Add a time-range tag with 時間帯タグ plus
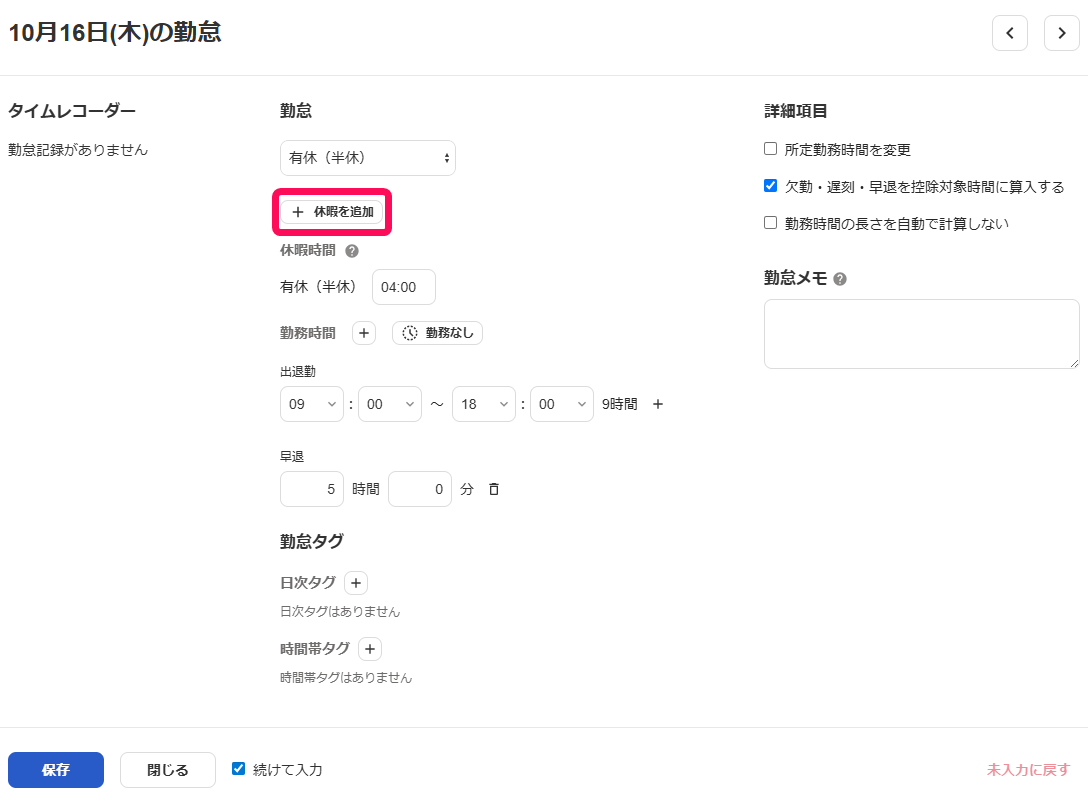The image size is (1088, 804). click(x=370, y=649)
